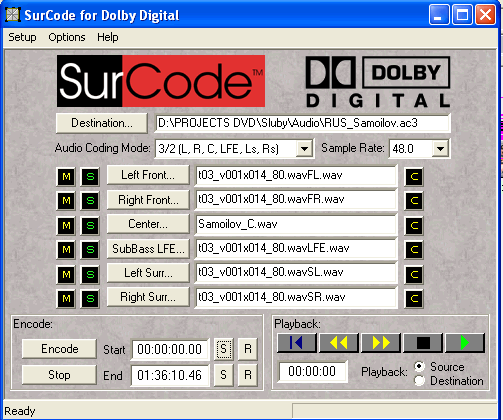Open the Setup menu
Viewport: 503px width, 420px height.
tap(22, 37)
